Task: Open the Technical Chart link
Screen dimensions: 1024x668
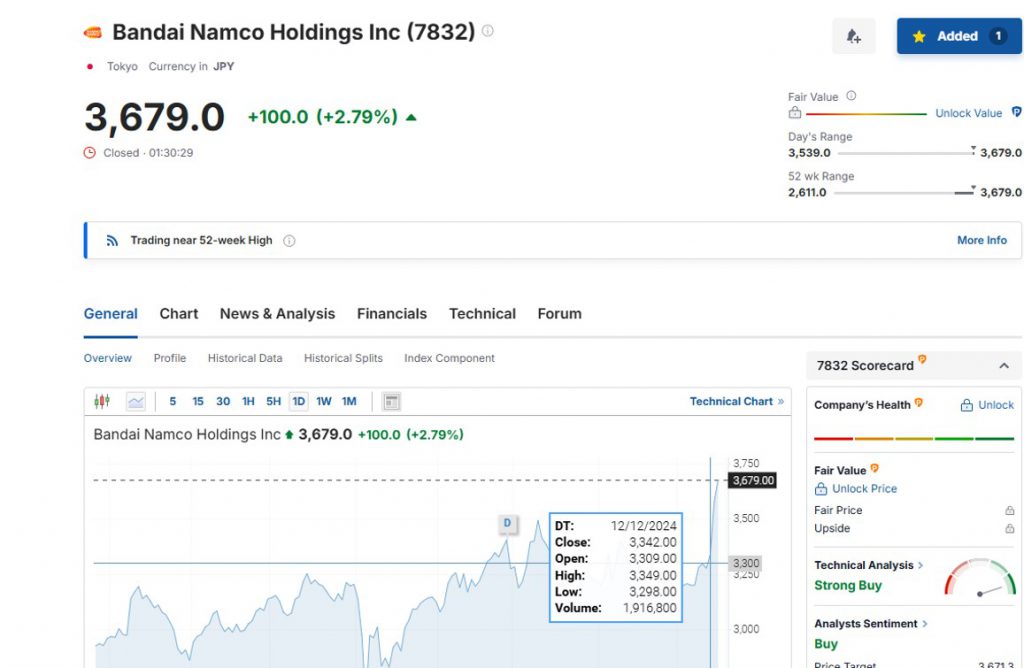Action: coord(737,402)
